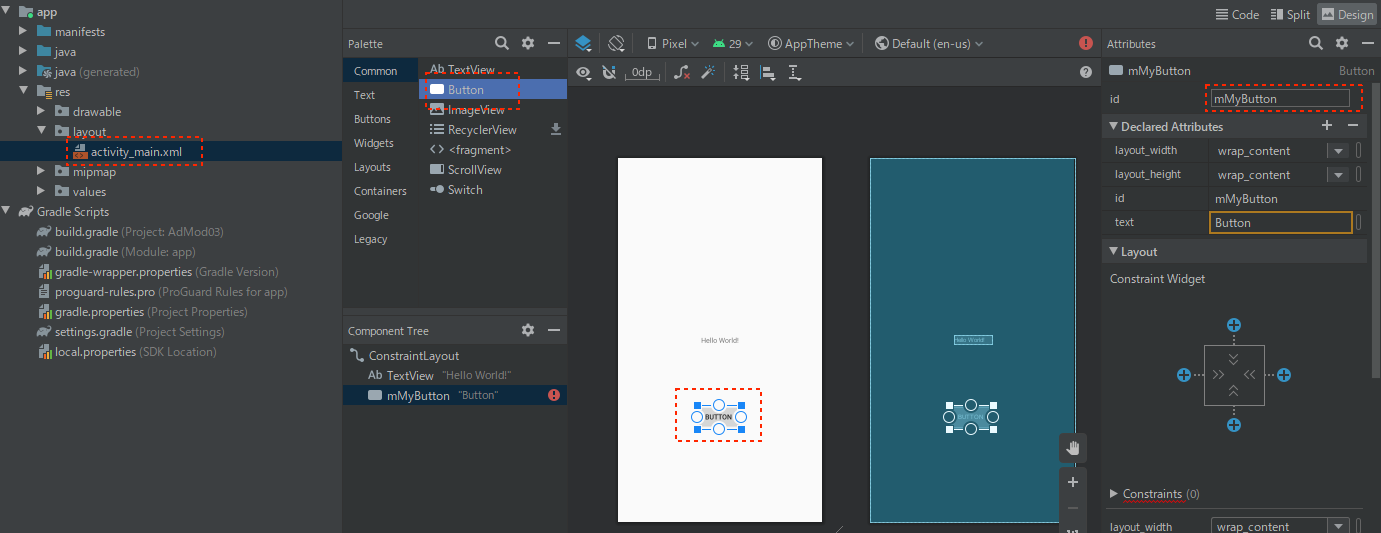
Task: Edit the text attribute field Button
Action: coord(1280,223)
